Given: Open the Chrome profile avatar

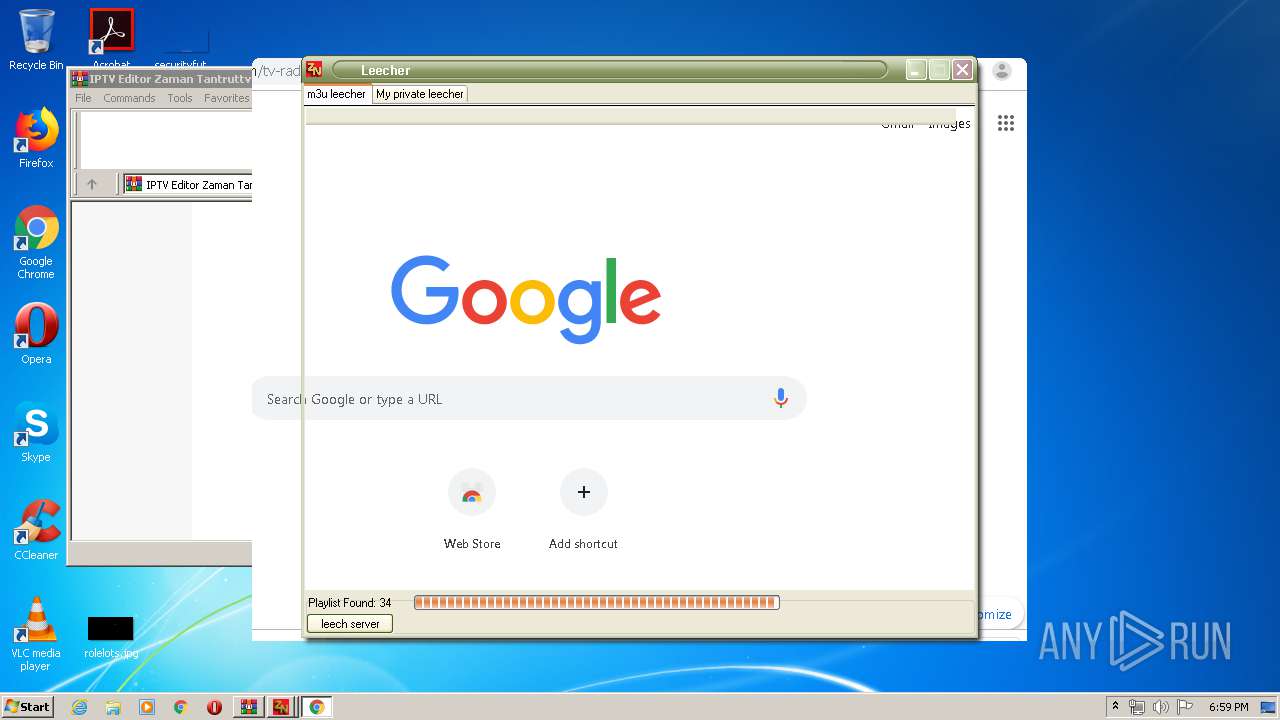Looking at the screenshot, I should pyautogui.click(x=1002, y=71).
